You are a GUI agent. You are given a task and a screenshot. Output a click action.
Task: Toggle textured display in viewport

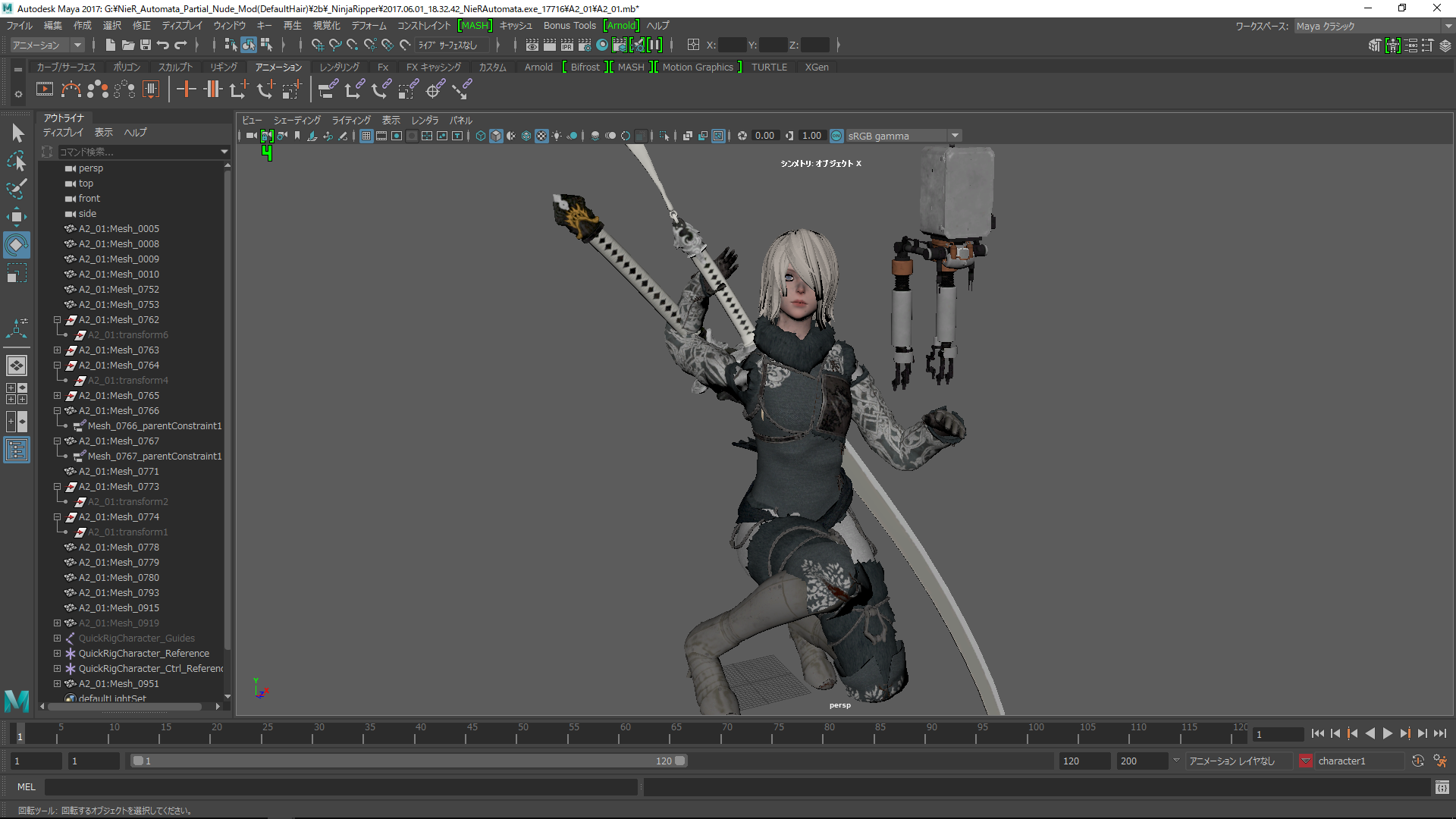tap(541, 136)
